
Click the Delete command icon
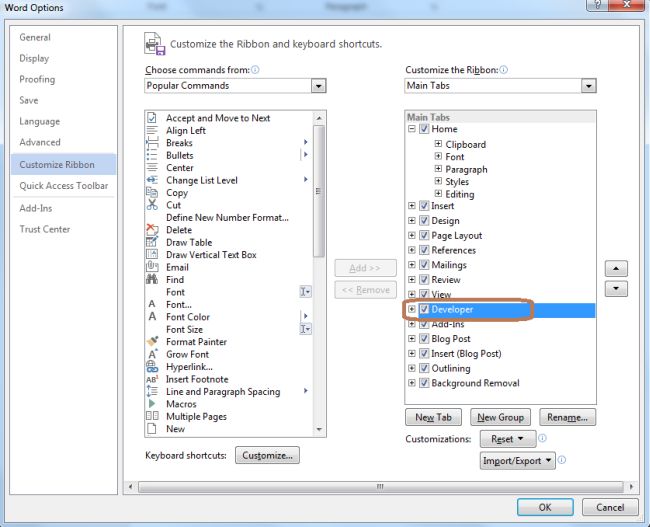(x=152, y=230)
